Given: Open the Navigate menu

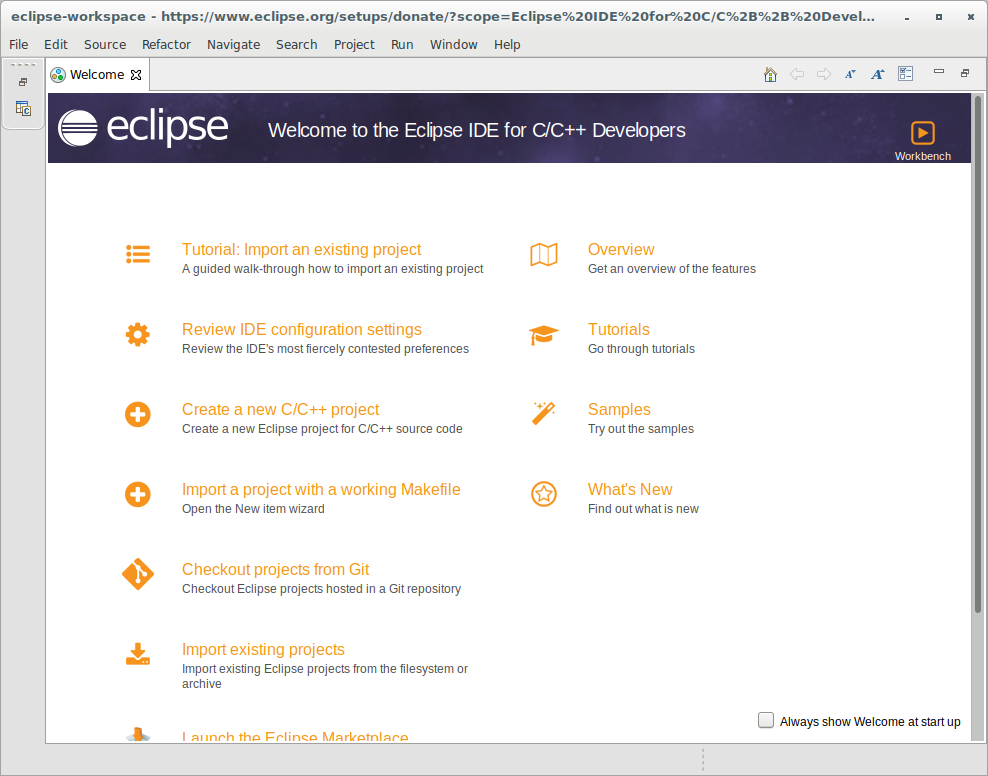Looking at the screenshot, I should [233, 44].
